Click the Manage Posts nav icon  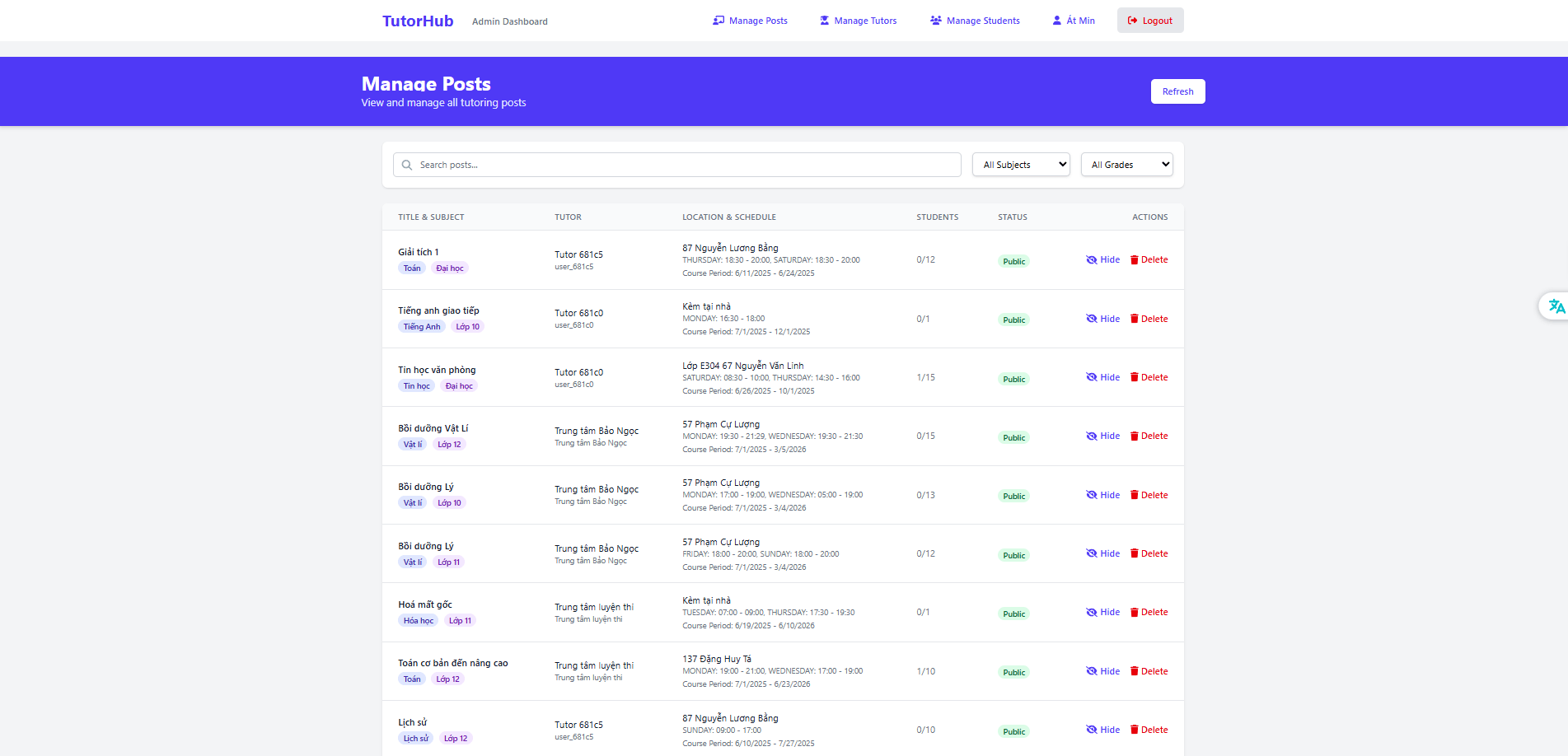coord(718,21)
